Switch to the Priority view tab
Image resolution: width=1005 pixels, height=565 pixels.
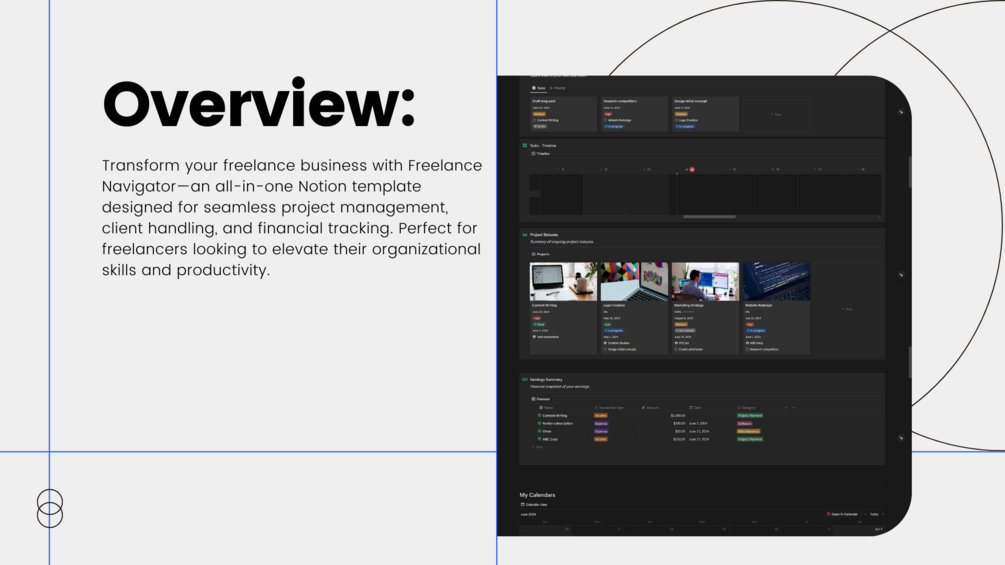tap(558, 88)
